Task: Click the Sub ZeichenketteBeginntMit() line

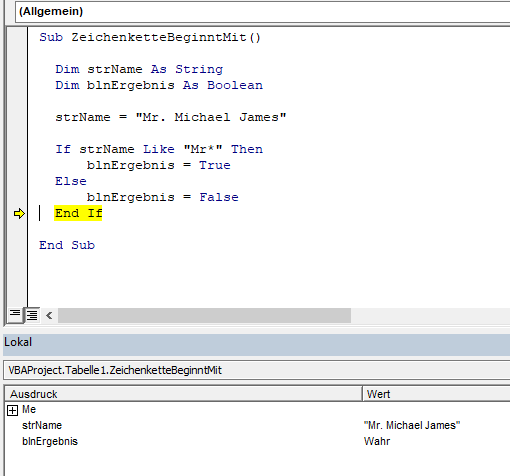Action: pos(150,37)
